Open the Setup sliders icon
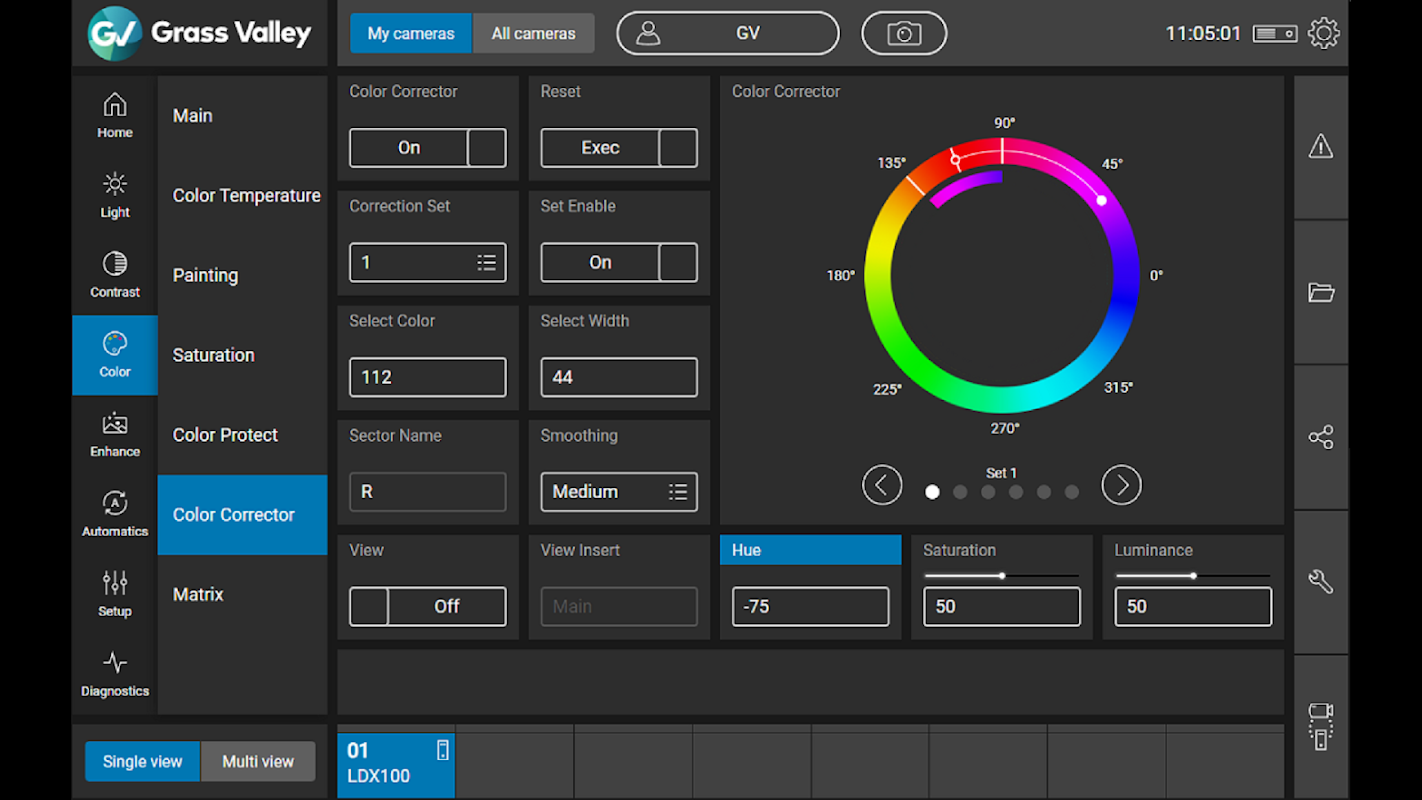Viewport: 1422px width, 800px height. tap(115, 582)
